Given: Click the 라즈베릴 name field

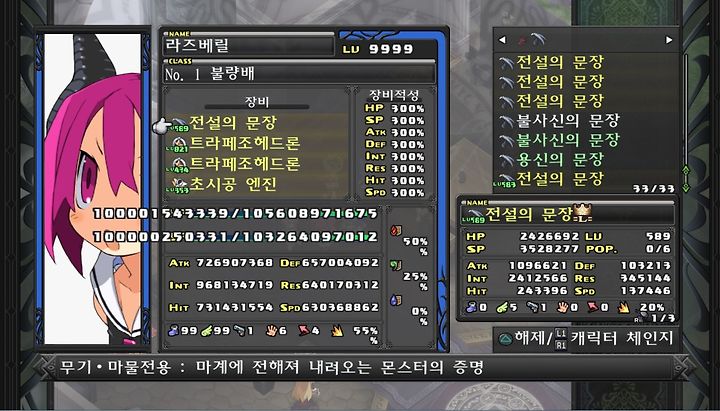Looking at the screenshot, I should click(248, 46).
